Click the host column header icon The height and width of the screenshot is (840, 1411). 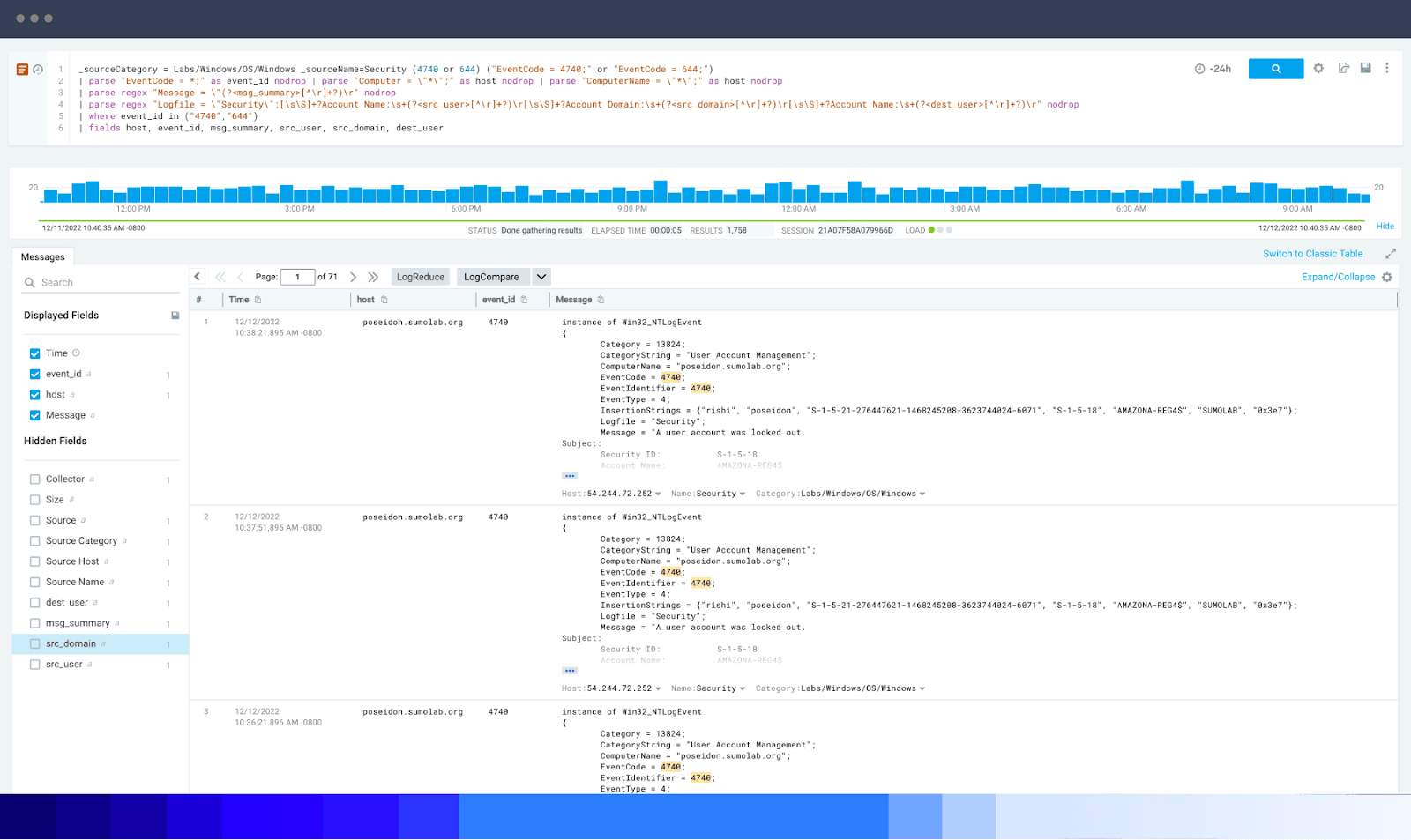click(384, 300)
